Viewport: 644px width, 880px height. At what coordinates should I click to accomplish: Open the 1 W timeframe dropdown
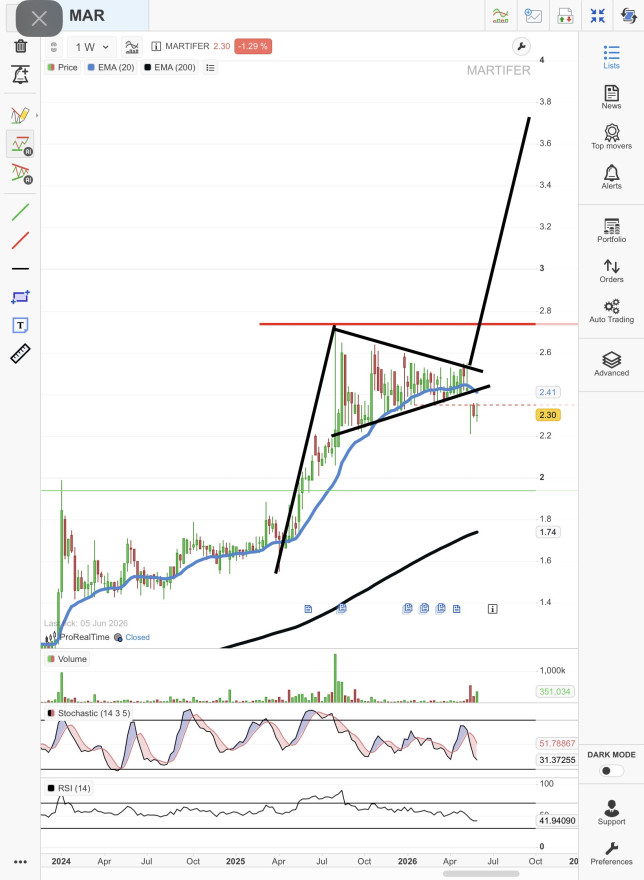pyautogui.click(x=92, y=47)
